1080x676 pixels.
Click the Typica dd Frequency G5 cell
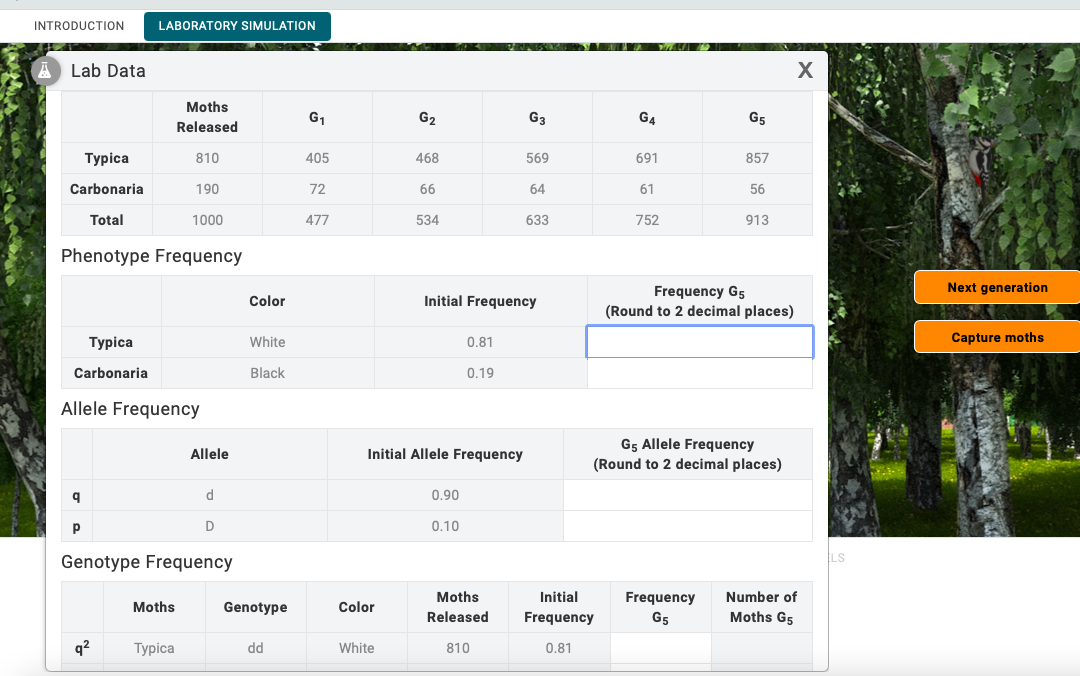coord(660,648)
